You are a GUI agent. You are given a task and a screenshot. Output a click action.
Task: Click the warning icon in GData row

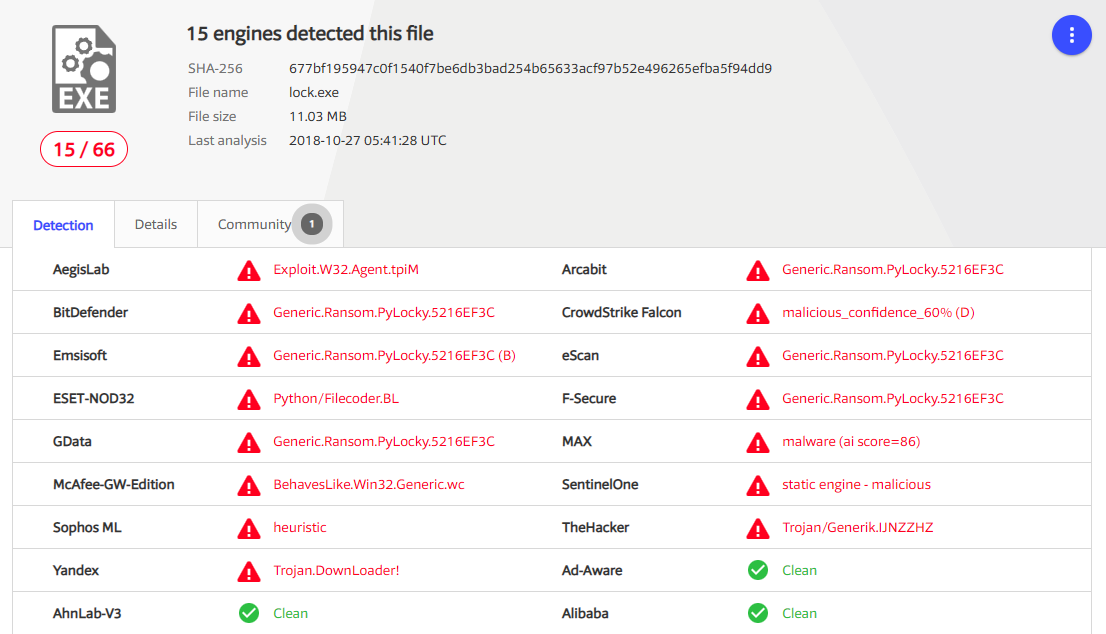249,442
